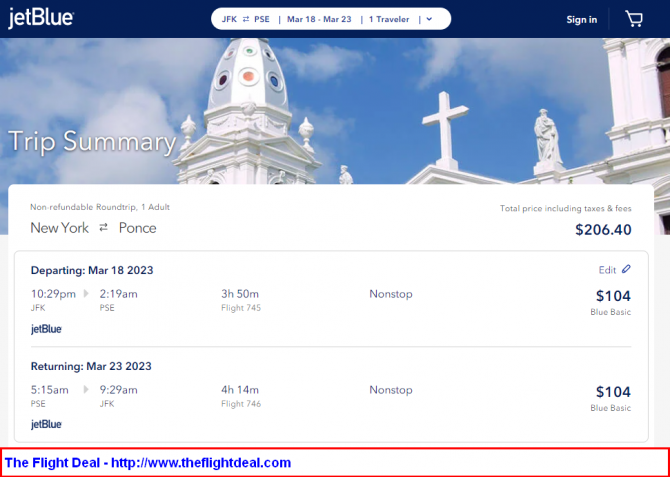Screen dimensions: 670x477
Task: Sign in to your account
Action: pos(582,19)
